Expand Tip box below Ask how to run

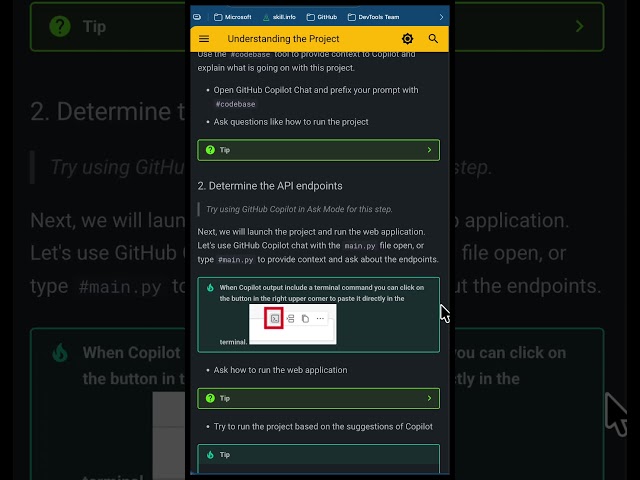pos(318,398)
